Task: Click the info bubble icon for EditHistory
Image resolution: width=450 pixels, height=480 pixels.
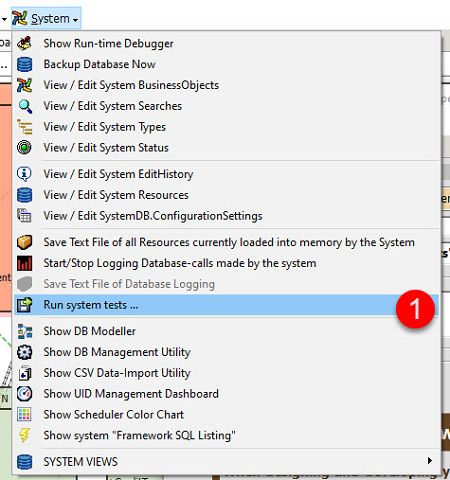Action: pyautogui.click(x=24, y=174)
